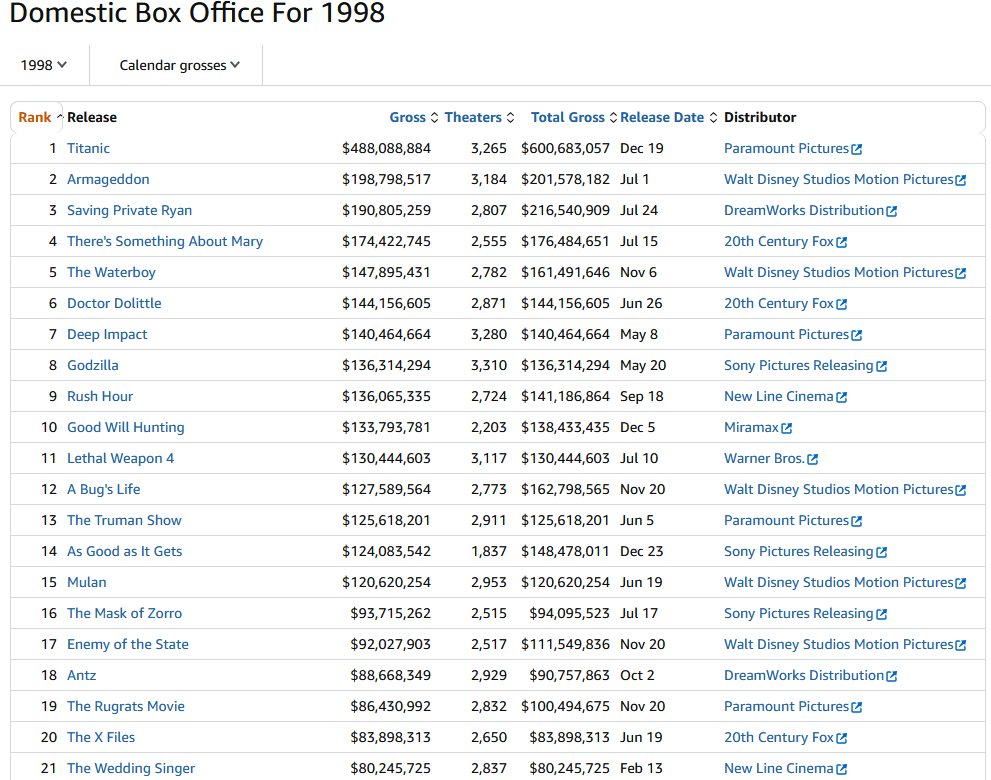This screenshot has width=991, height=780.
Task: Sort table by Rank column
Action: (40, 117)
